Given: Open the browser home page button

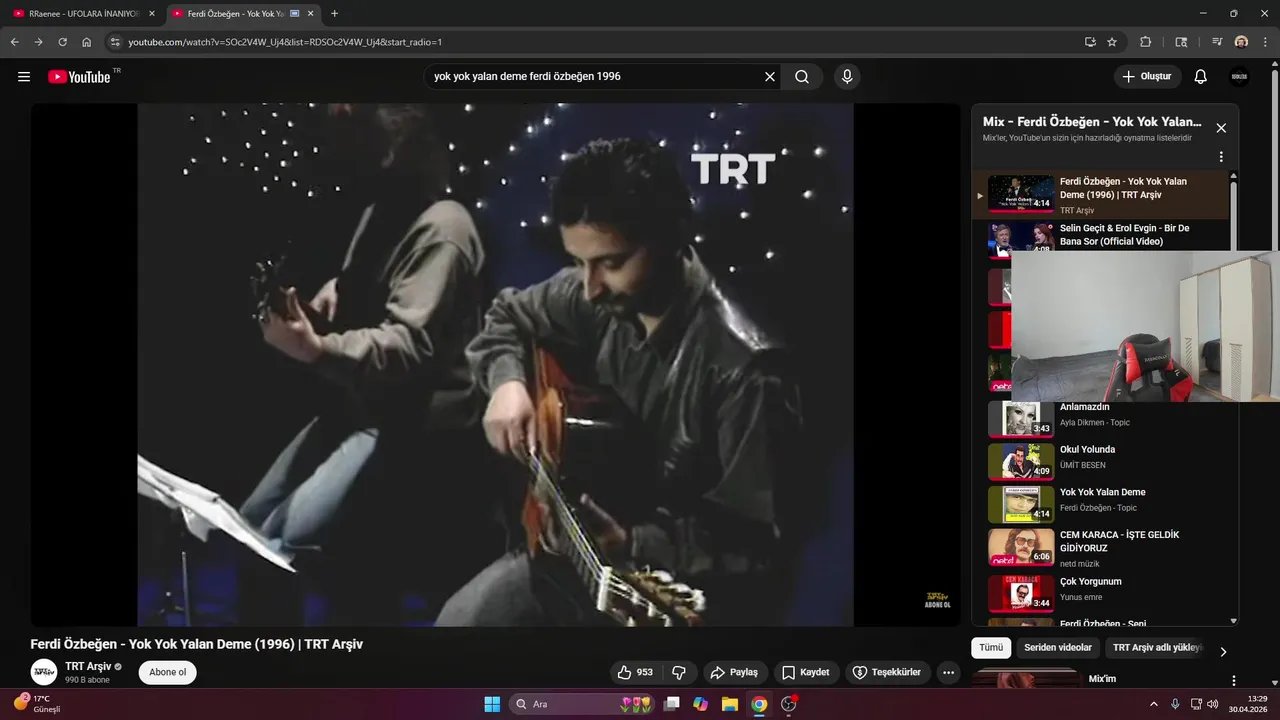Looking at the screenshot, I should 87,42.
